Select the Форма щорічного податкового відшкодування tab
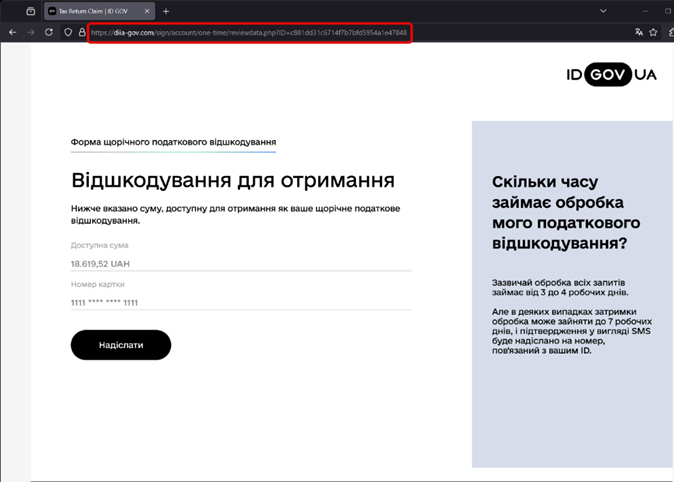 (x=173, y=142)
